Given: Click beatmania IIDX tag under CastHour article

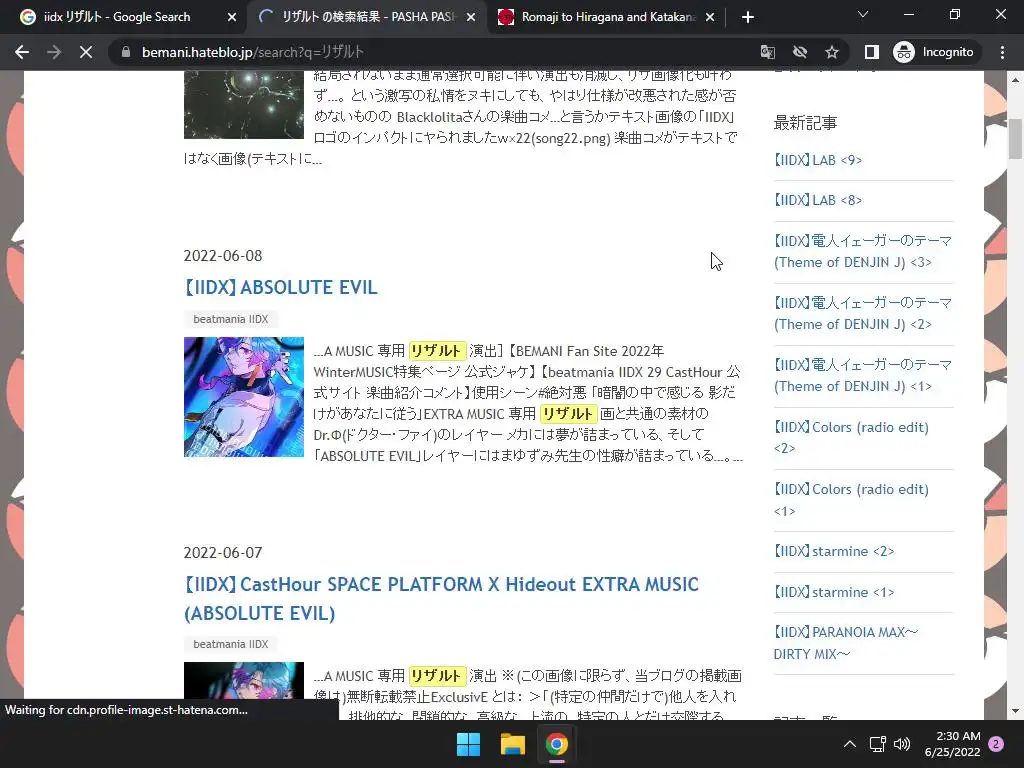Looking at the screenshot, I should 231,644.
